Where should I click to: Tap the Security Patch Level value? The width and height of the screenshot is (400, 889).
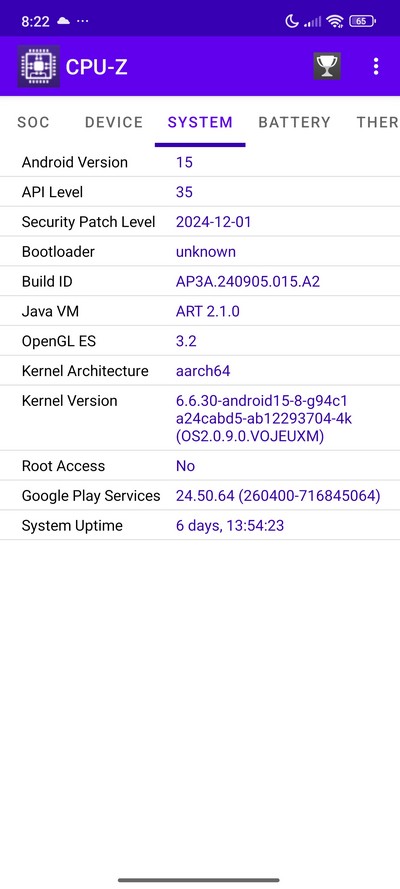[x=213, y=222]
